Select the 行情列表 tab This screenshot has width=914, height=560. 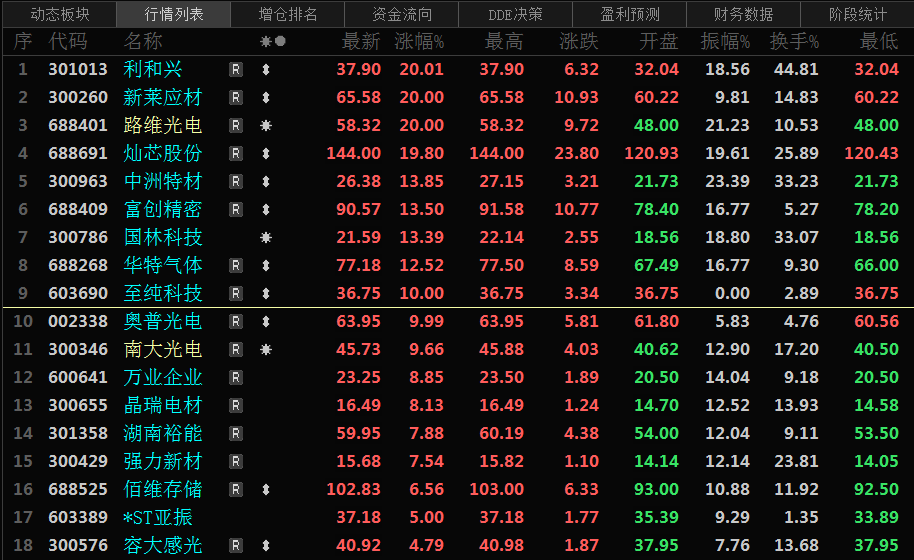174,14
